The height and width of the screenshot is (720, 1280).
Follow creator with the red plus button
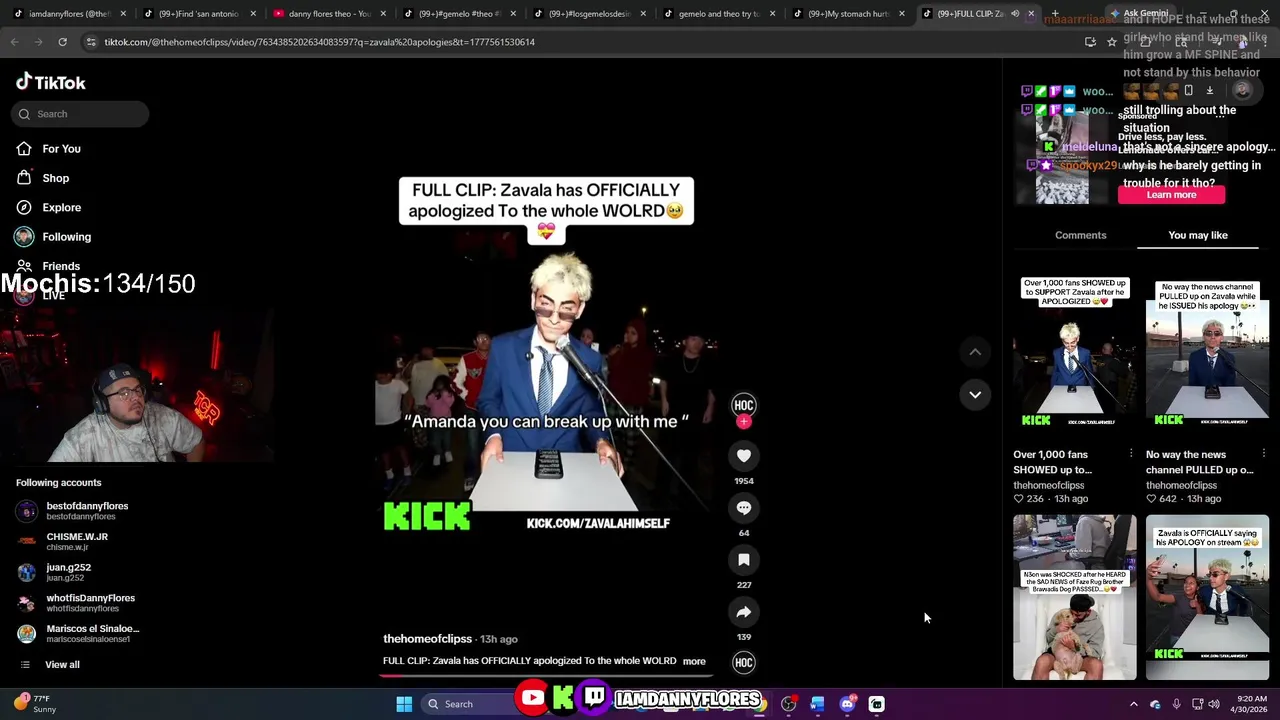point(744,422)
